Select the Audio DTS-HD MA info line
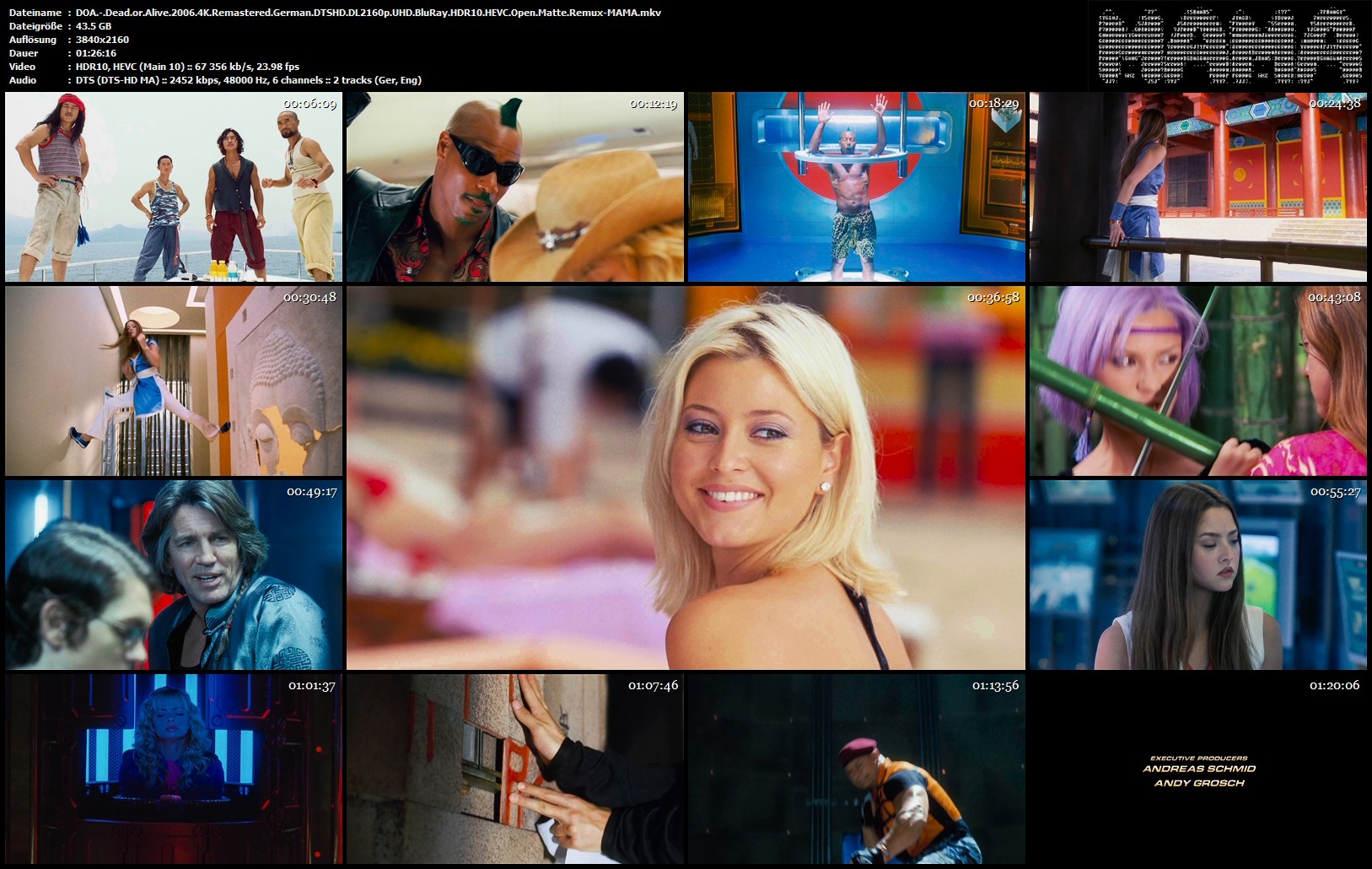The height and width of the screenshot is (869, 1372). pyautogui.click(x=248, y=80)
